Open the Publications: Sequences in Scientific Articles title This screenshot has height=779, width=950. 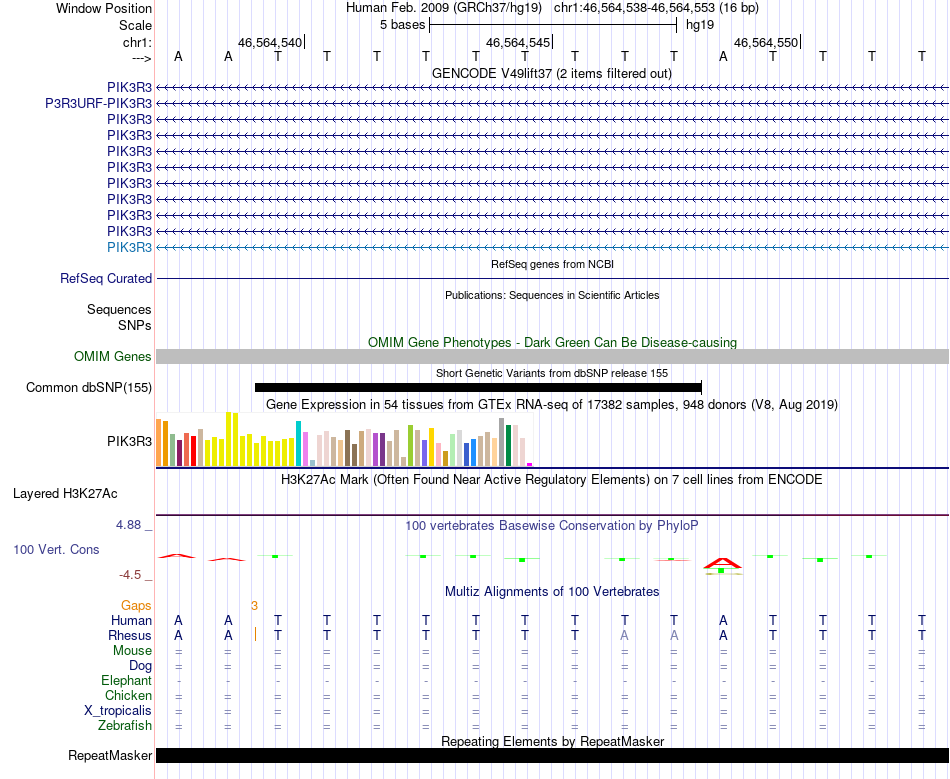552,295
